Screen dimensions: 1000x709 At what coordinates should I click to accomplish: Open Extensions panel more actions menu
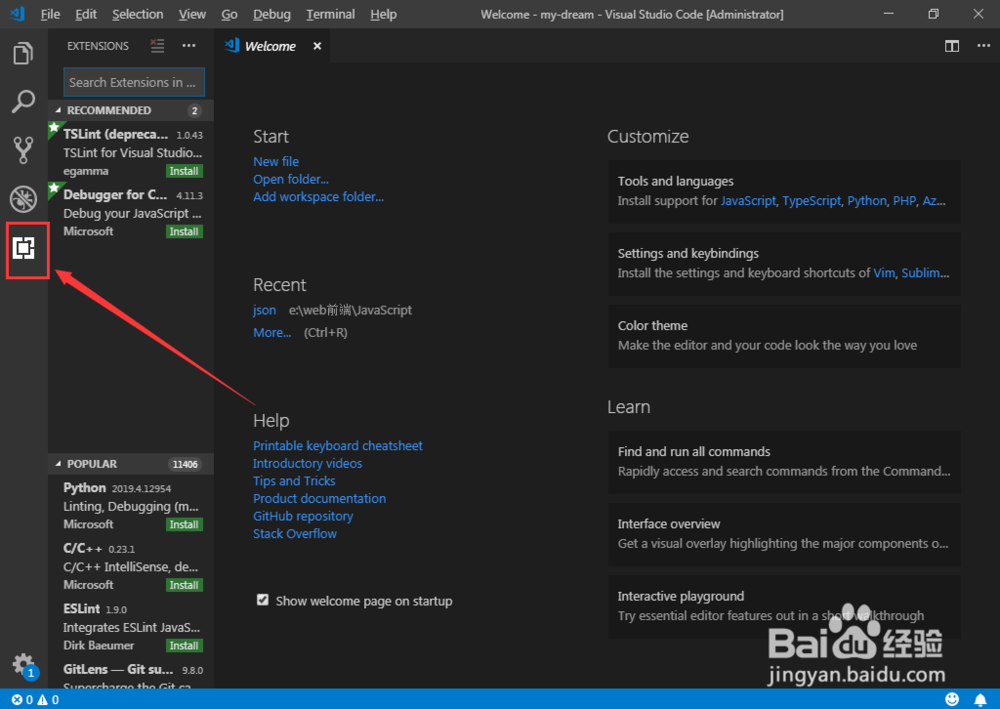[189, 46]
